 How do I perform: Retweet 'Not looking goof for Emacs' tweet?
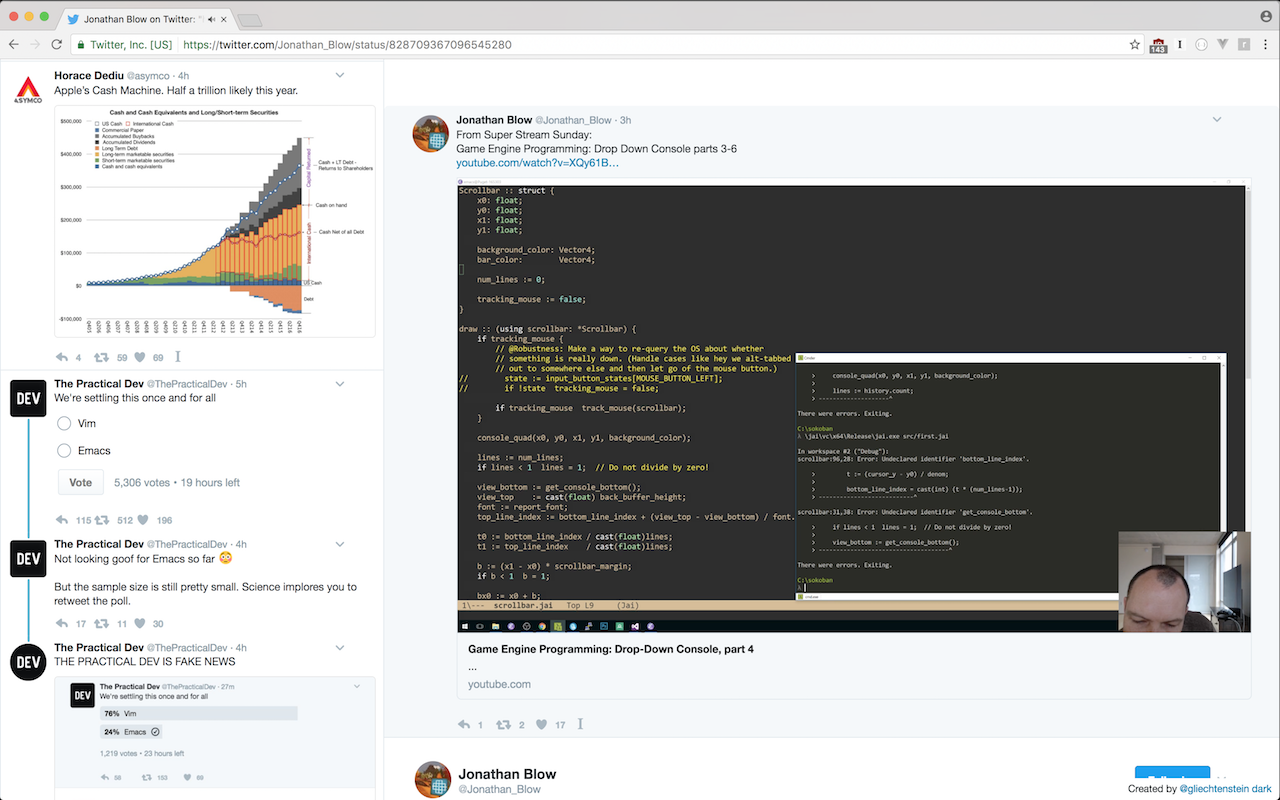(x=101, y=624)
